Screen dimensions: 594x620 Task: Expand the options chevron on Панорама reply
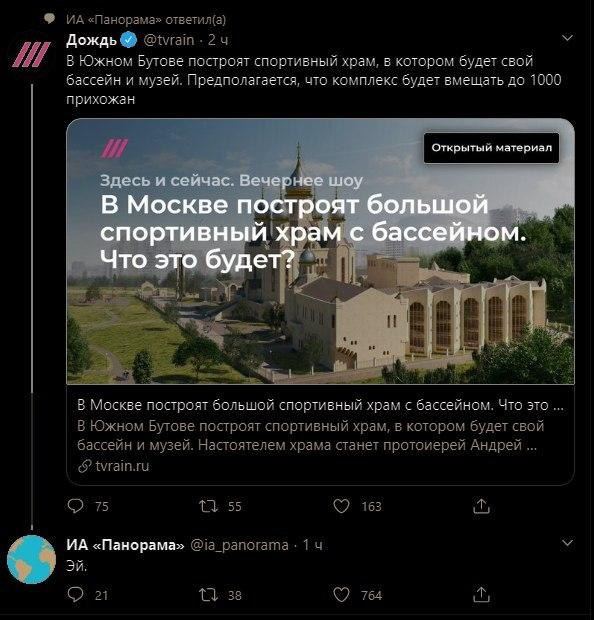(x=568, y=543)
